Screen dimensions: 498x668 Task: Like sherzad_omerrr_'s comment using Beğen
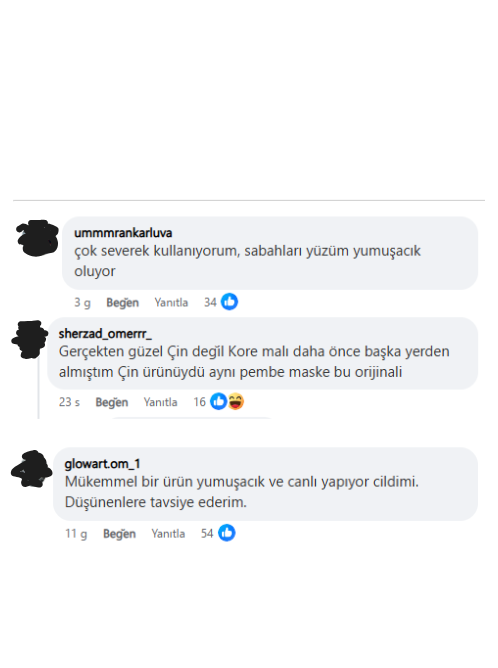(x=112, y=402)
